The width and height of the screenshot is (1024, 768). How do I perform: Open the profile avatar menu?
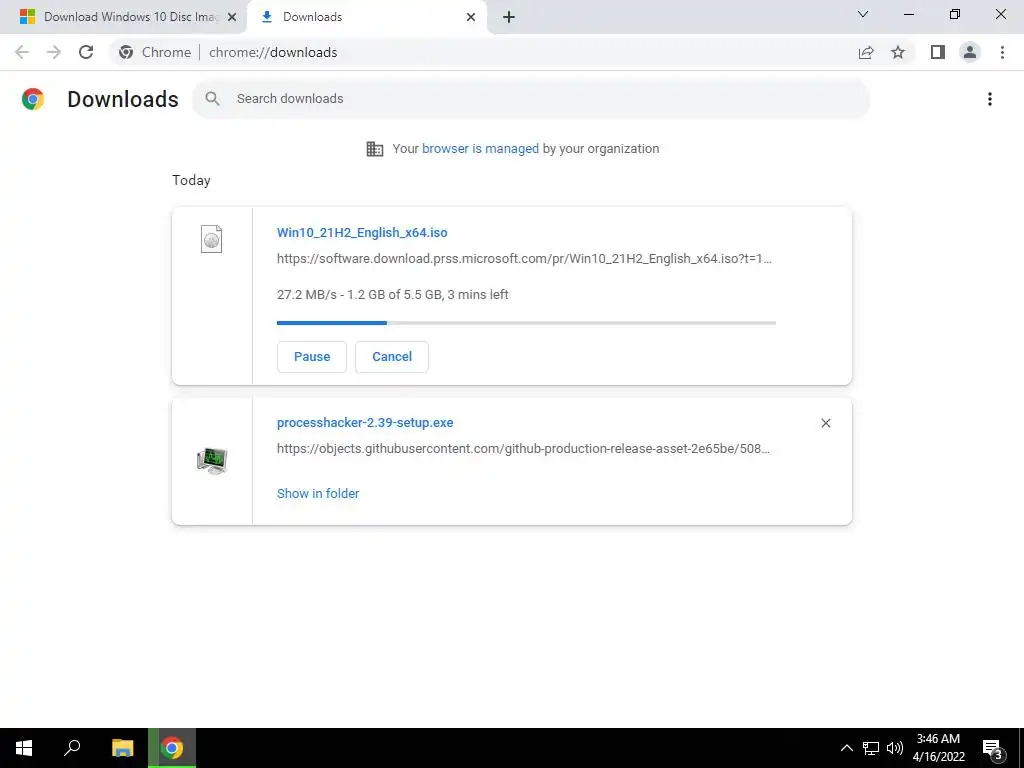(970, 52)
